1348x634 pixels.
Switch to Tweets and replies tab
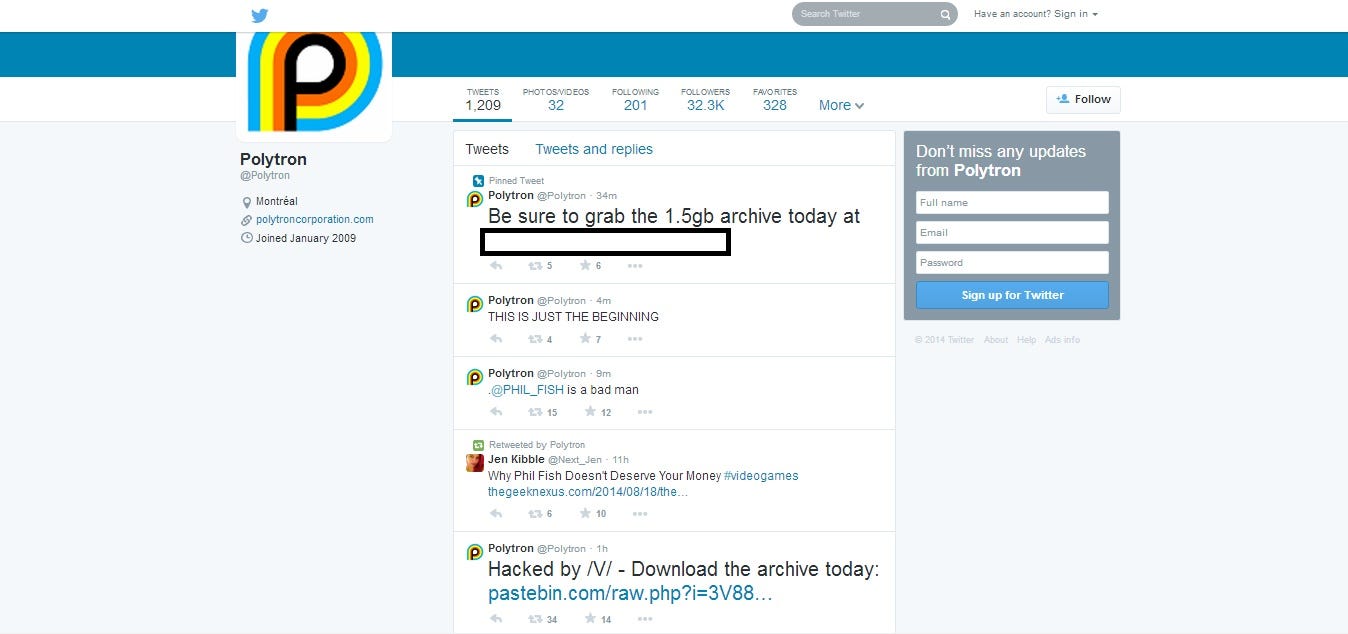(x=594, y=149)
